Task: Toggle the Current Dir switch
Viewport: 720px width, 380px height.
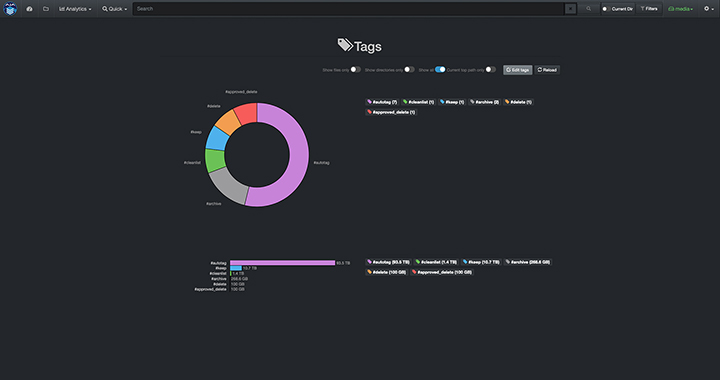Action: click(x=606, y=9)
